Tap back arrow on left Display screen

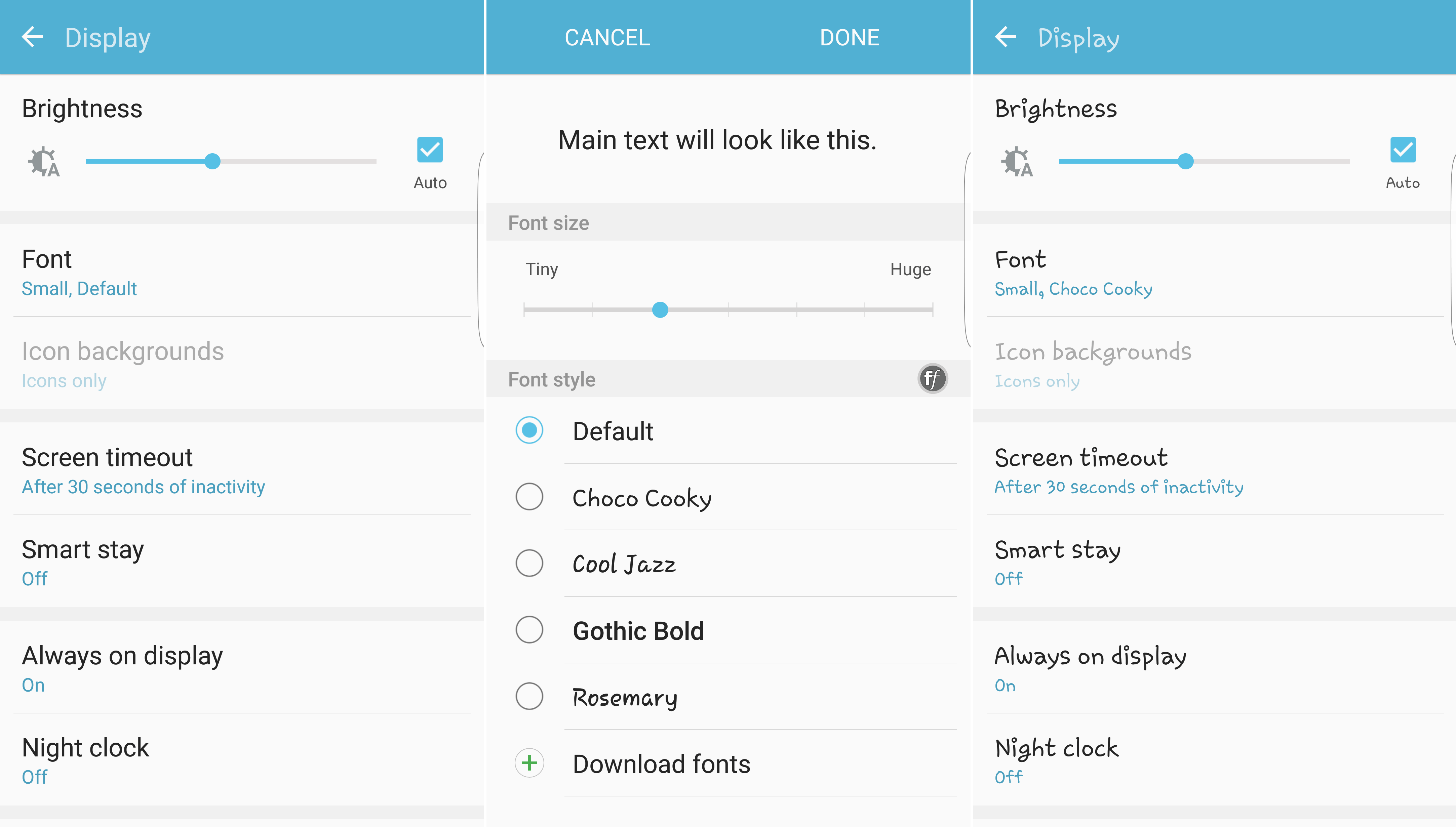pos(32,38)
